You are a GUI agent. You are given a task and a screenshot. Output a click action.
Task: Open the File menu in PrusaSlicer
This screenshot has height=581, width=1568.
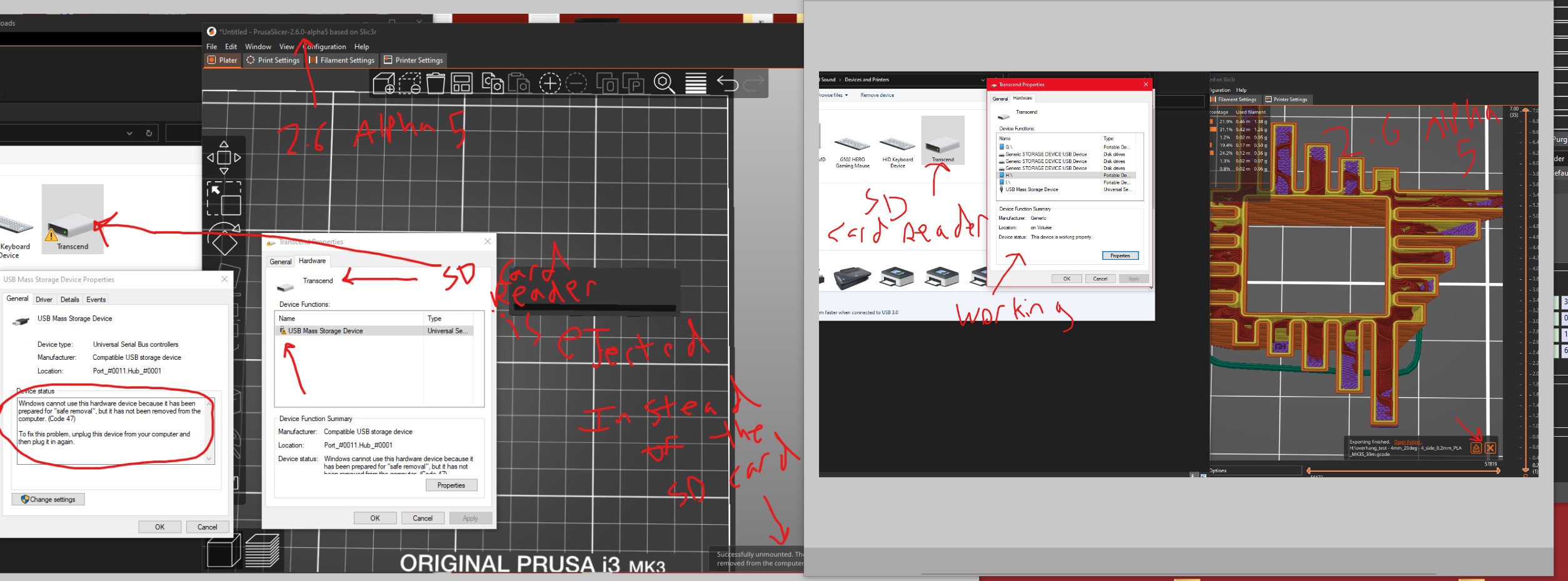212,47
